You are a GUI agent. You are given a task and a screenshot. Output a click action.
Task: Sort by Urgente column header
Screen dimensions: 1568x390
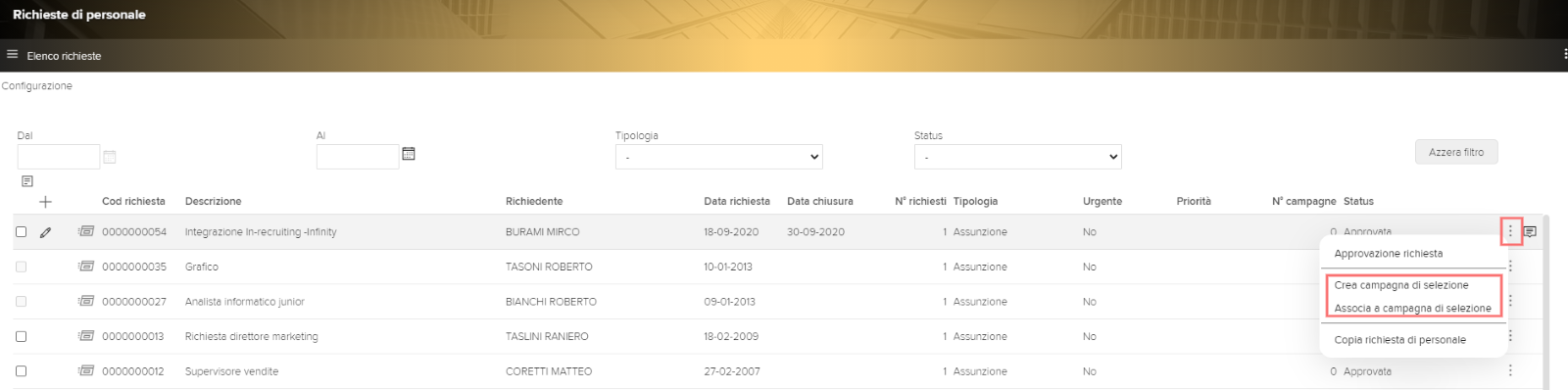1102,202
